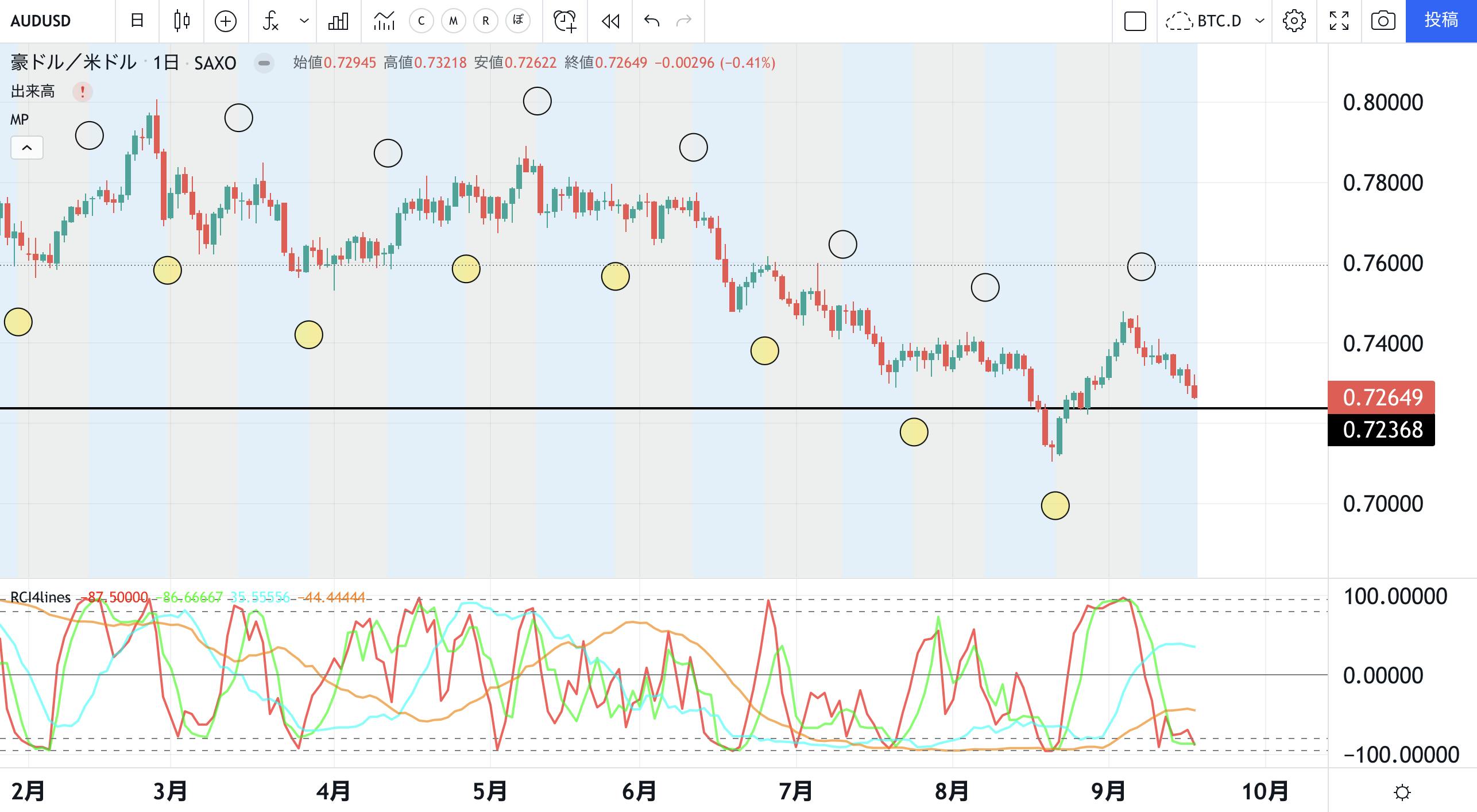The height and width of the screenshot is (812, 1477).
Task: Click the 5月 date axis label
Action: coord(490,792)
